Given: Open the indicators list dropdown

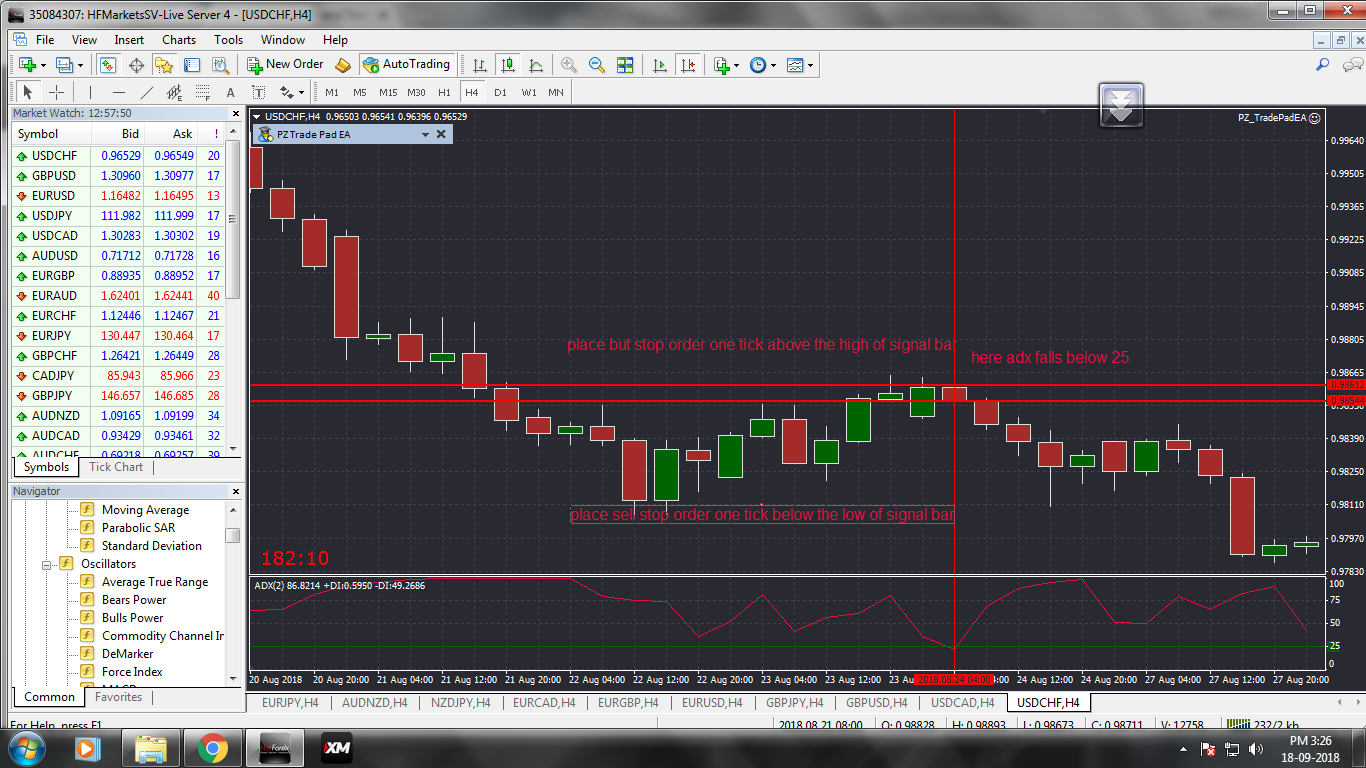Looking at the screenshot, I should click(x=736, y=66).
